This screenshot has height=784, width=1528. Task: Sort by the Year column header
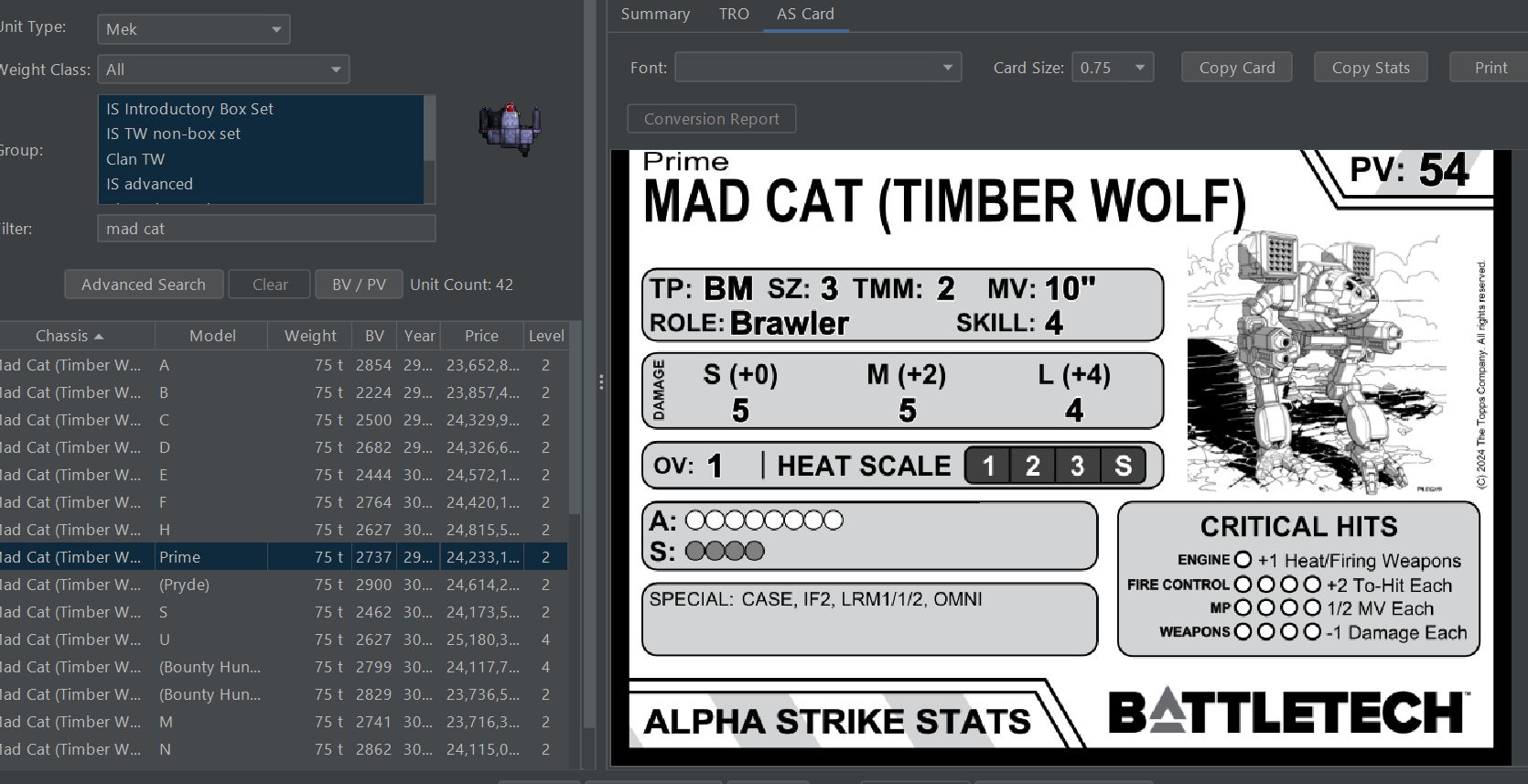(419, 336)
